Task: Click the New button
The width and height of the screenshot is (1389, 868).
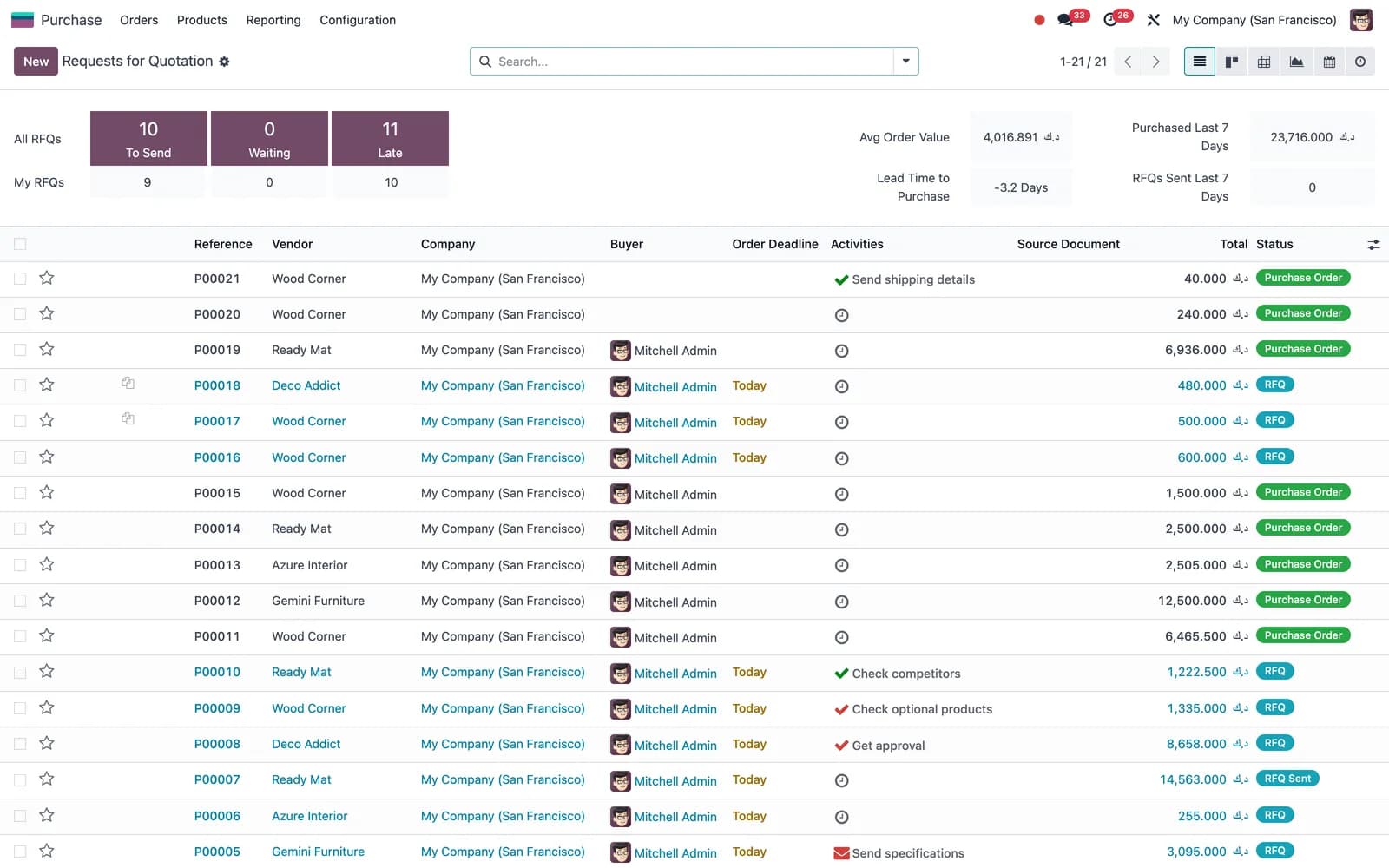Action: [36, 62]
